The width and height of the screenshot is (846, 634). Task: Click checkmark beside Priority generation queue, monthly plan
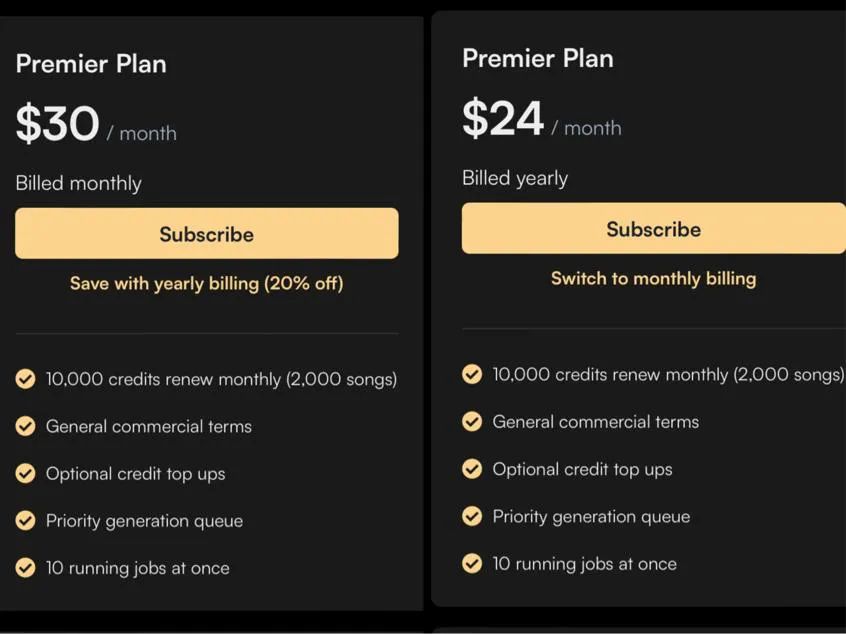25,520
